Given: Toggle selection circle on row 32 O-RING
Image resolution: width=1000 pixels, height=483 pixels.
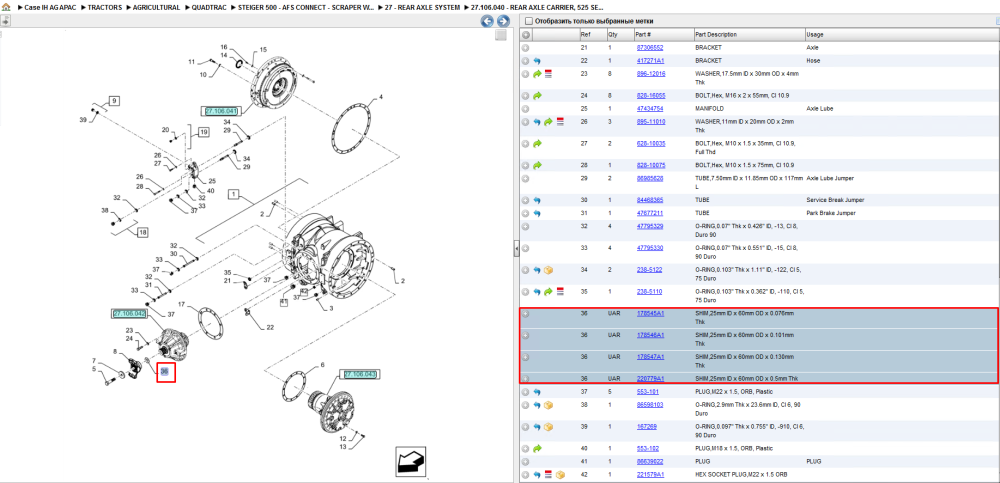Looking at the screenshot, I should pyautogui.click(x=526, y=227).
